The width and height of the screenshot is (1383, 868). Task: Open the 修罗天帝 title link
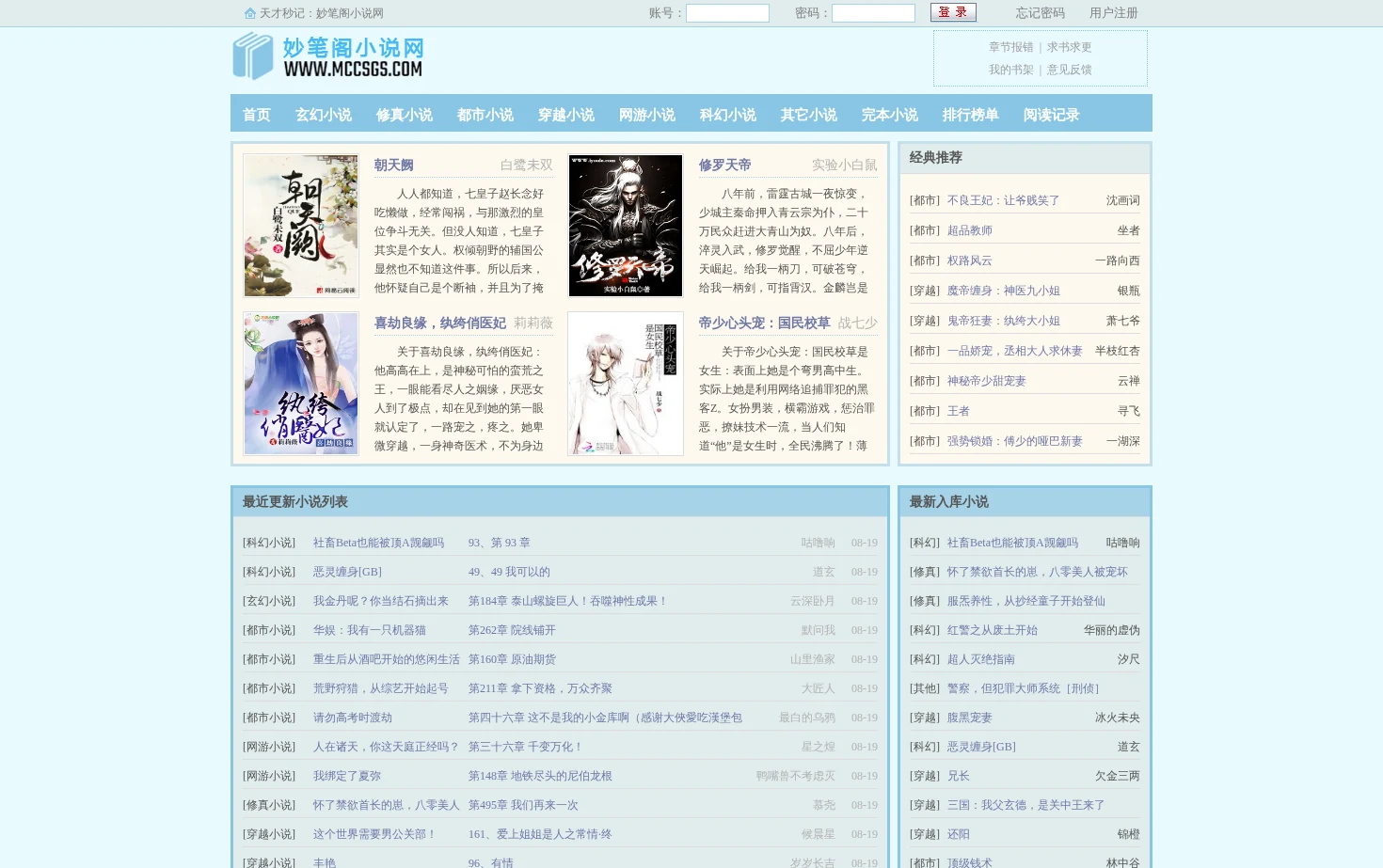(725, 166)
